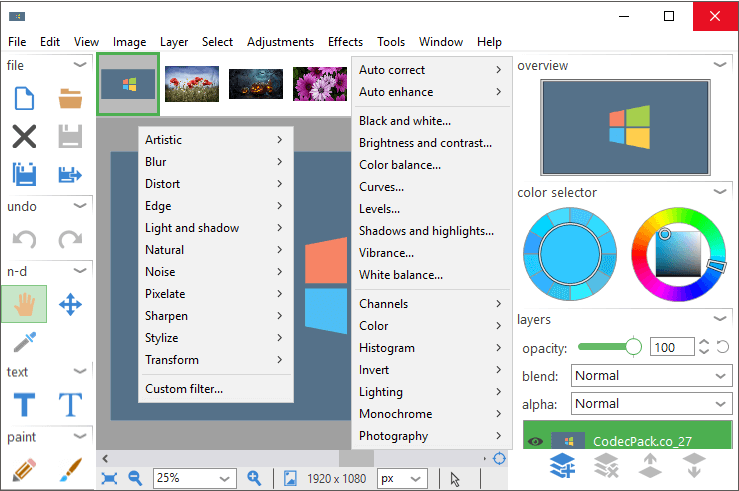Select the paintbrush tool
Image resolution: width=739 pixels, height=491 pixels.
70,470
